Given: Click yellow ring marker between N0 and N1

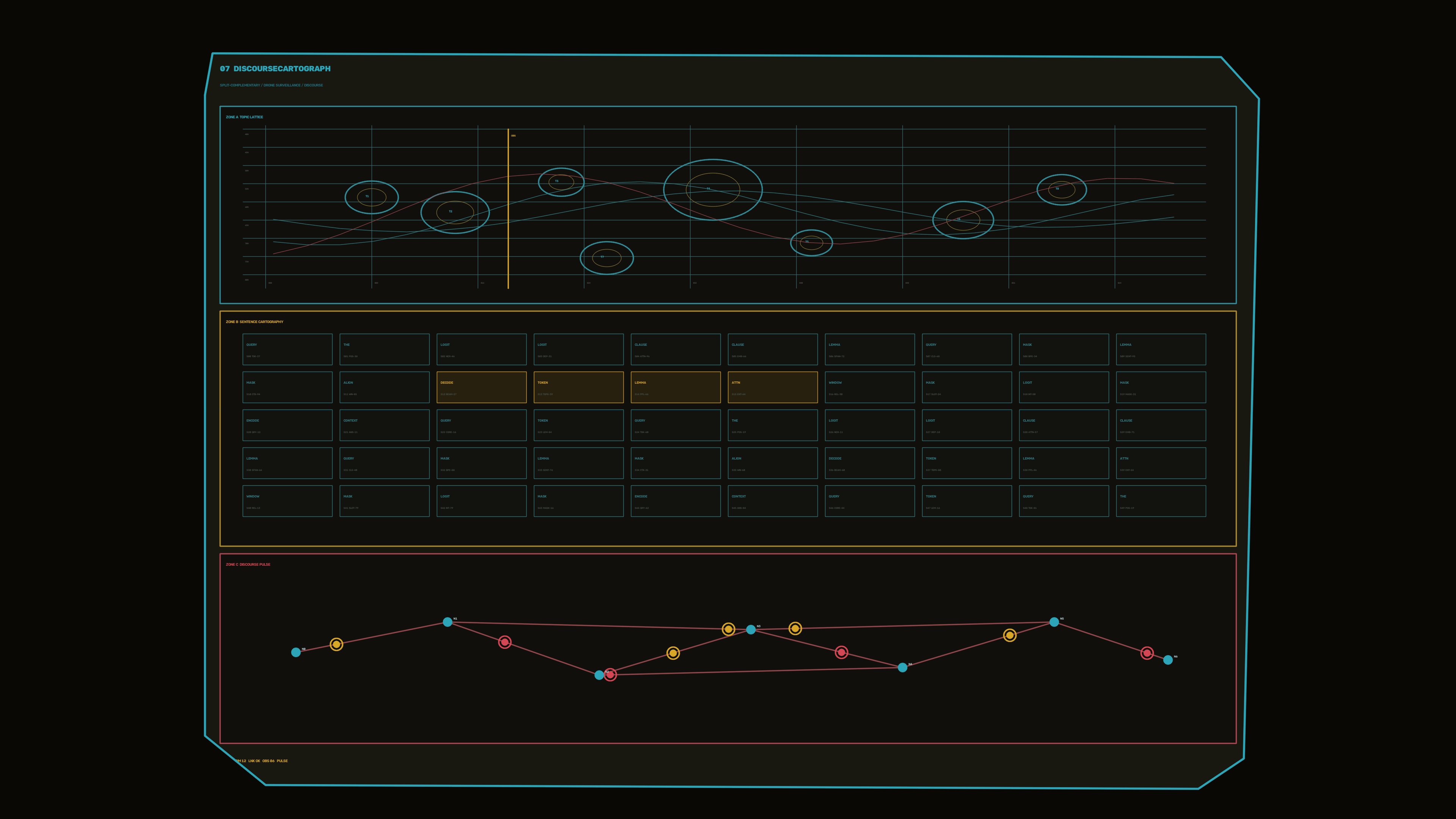Looking at the screenshot, I should pos(336,644).
